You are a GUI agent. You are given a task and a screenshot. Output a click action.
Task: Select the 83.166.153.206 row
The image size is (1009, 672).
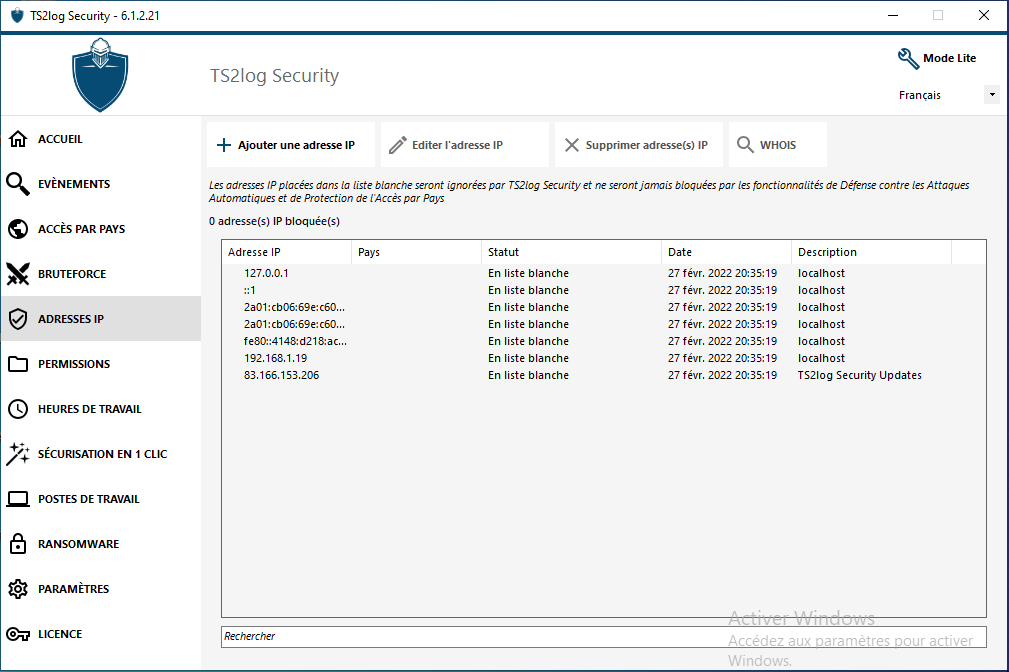[x=604, y=375]
